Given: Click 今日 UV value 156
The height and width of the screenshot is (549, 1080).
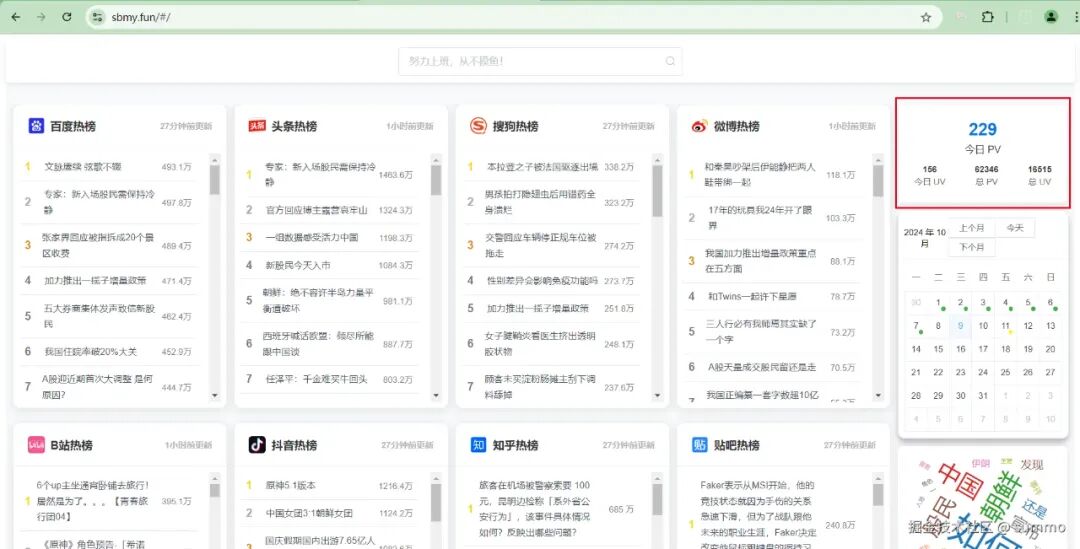Looking at the screenshot, I should pos(930,169).
